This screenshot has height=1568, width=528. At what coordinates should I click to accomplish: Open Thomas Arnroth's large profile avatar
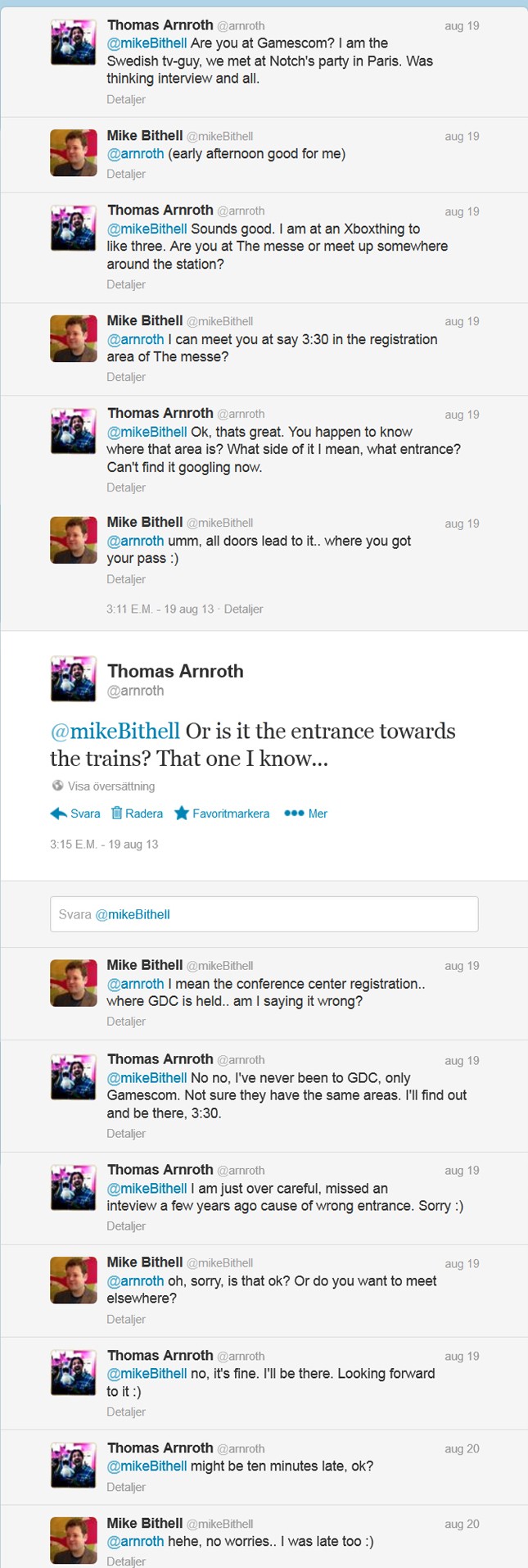[74, 678]
